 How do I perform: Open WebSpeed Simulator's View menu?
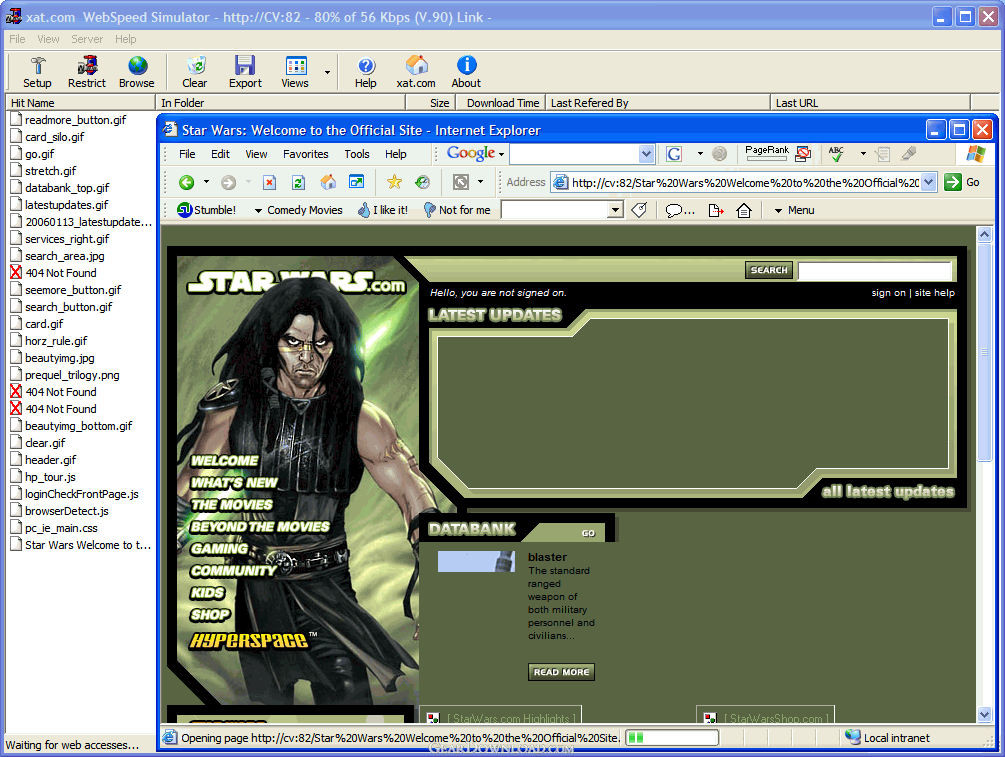49,39
